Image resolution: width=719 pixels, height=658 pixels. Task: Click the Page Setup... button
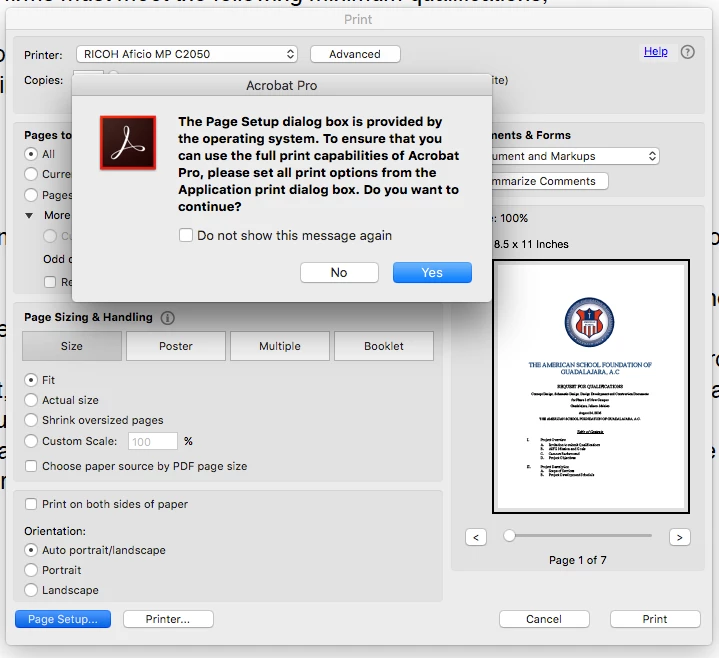click(63, 619)
